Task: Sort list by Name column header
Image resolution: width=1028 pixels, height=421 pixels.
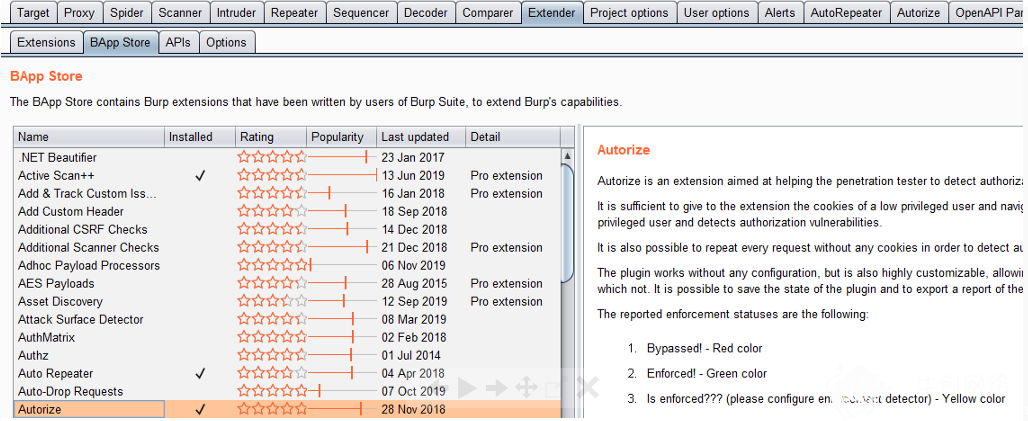Action: tap(89, 137)
